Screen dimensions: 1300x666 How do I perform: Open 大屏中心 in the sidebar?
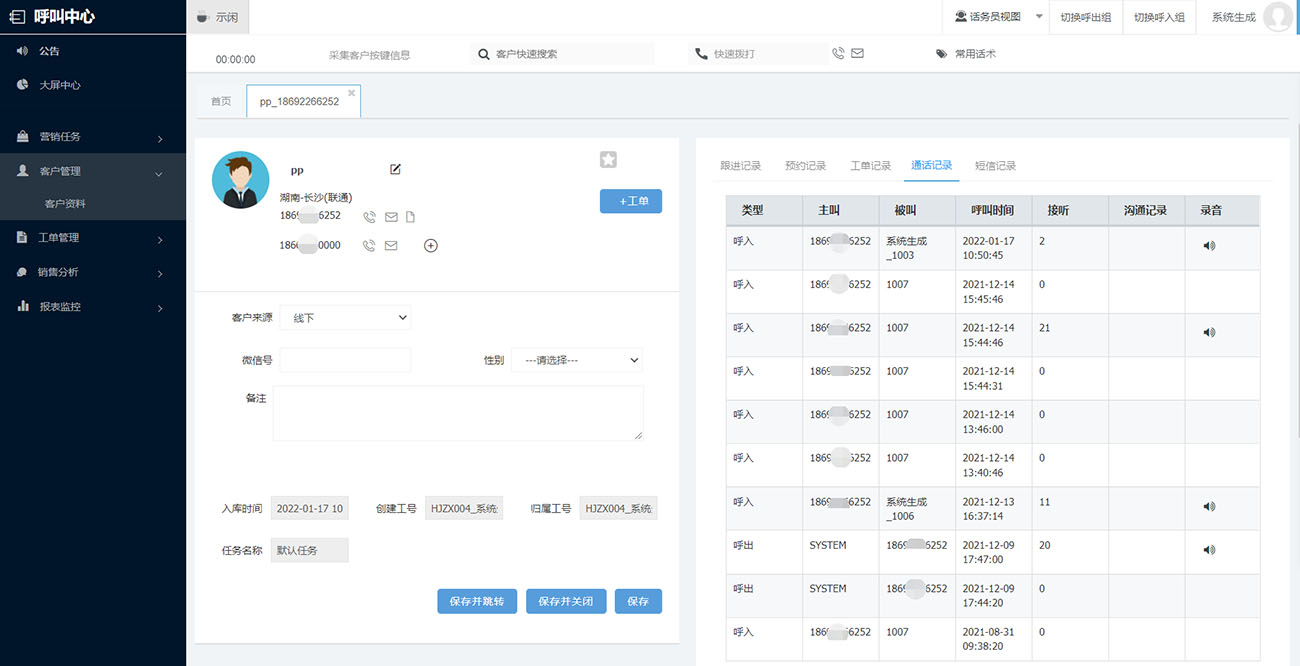point(59,85)
